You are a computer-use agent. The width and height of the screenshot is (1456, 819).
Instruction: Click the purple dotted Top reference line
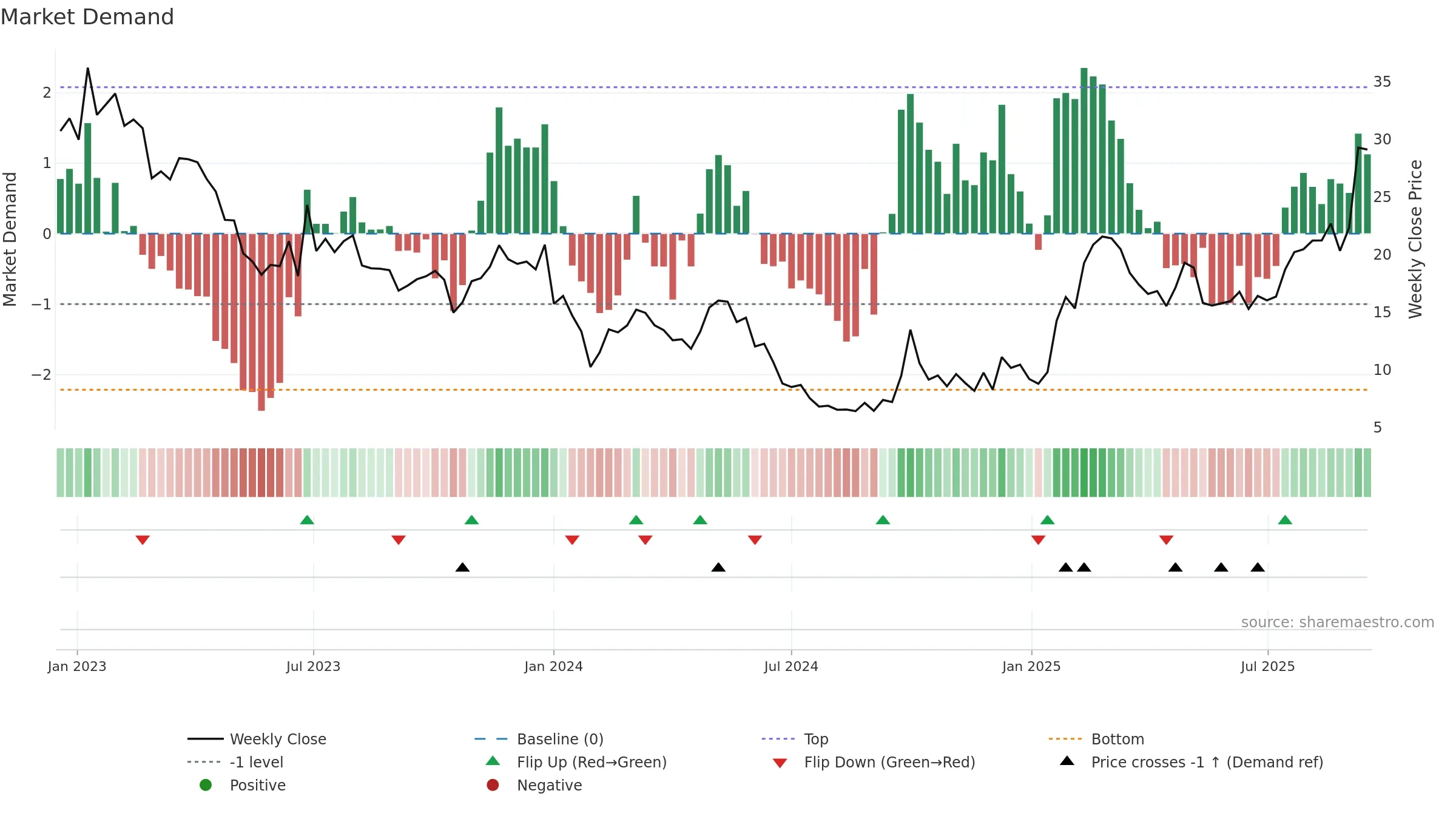[x=713, y=87]
